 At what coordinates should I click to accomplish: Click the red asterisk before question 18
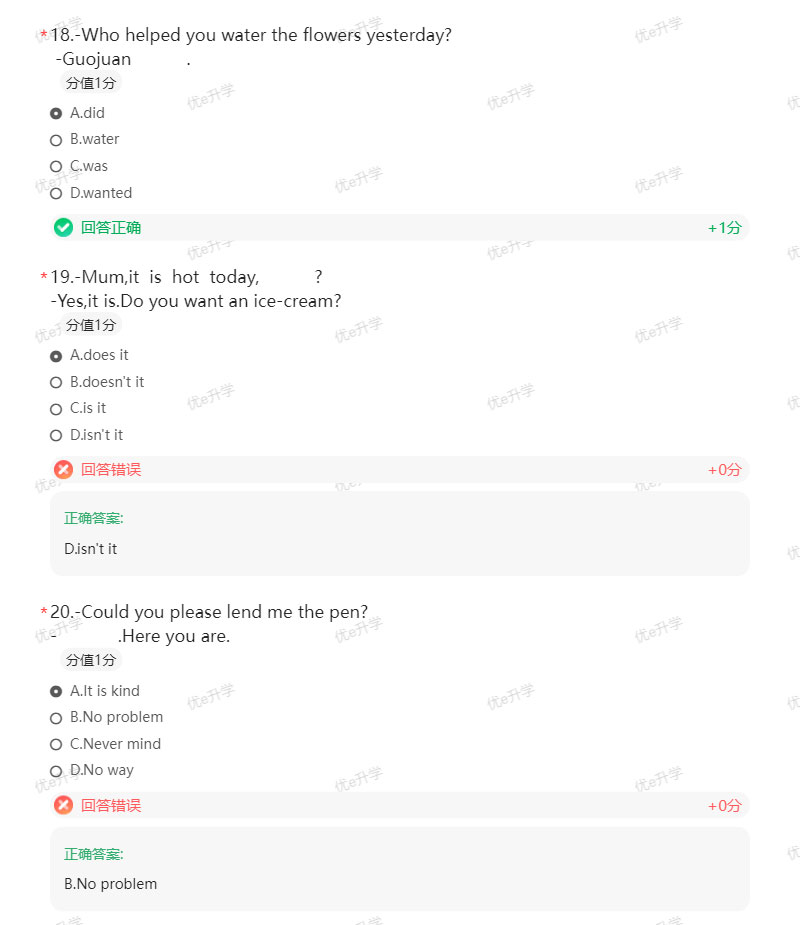[44, 33]
